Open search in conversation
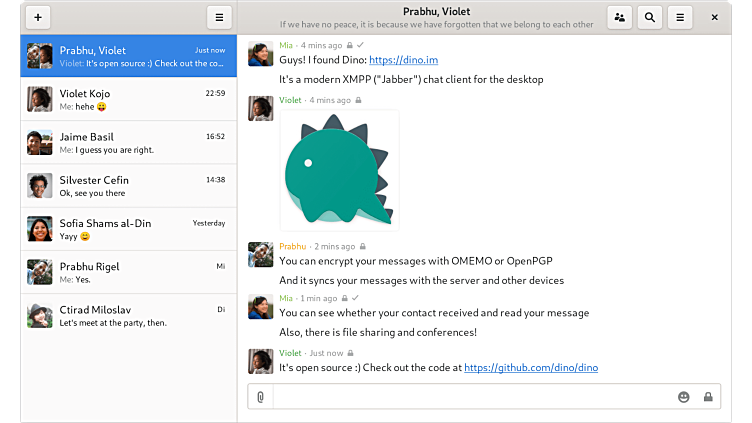Screen dimensions: 752x423 tap(650, 17)
